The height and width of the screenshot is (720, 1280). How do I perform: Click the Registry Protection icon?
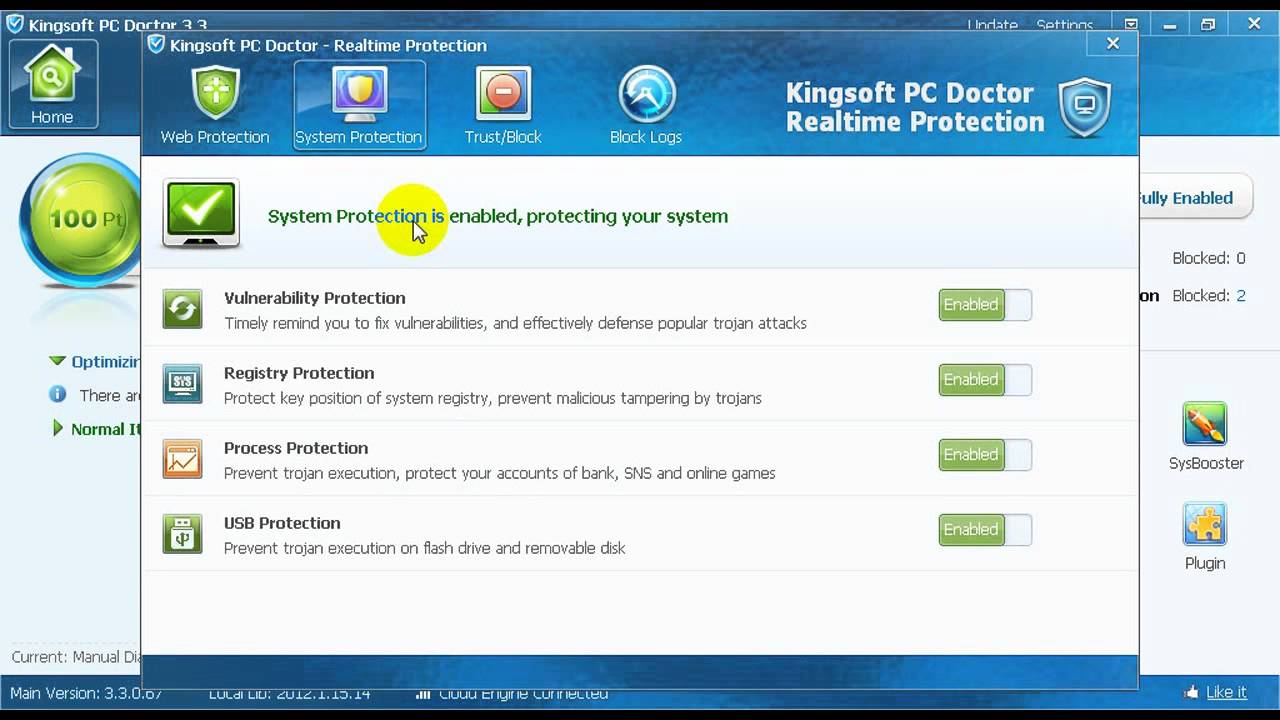coord(182,384)
